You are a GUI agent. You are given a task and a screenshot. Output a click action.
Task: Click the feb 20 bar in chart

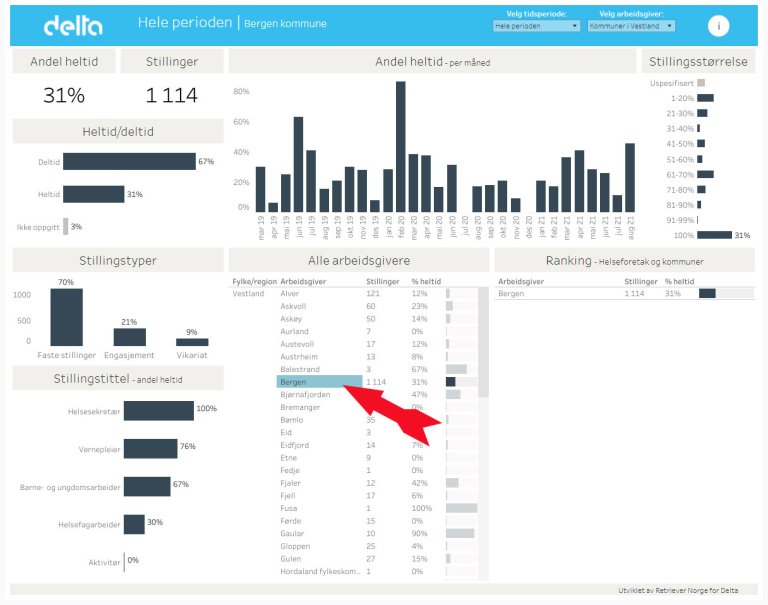[401, 146]
